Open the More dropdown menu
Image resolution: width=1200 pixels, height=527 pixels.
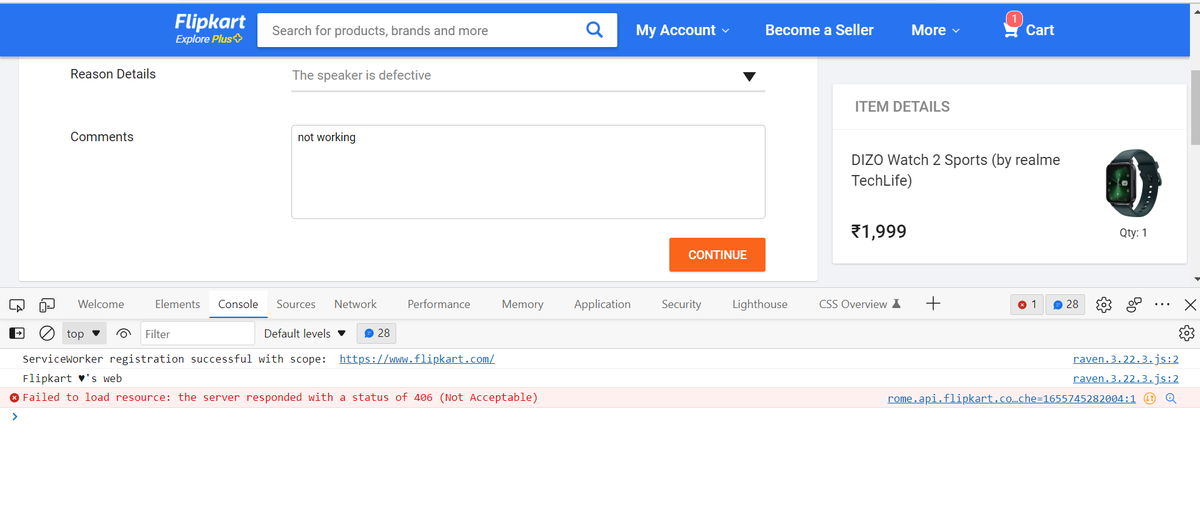tap(935, 30)
